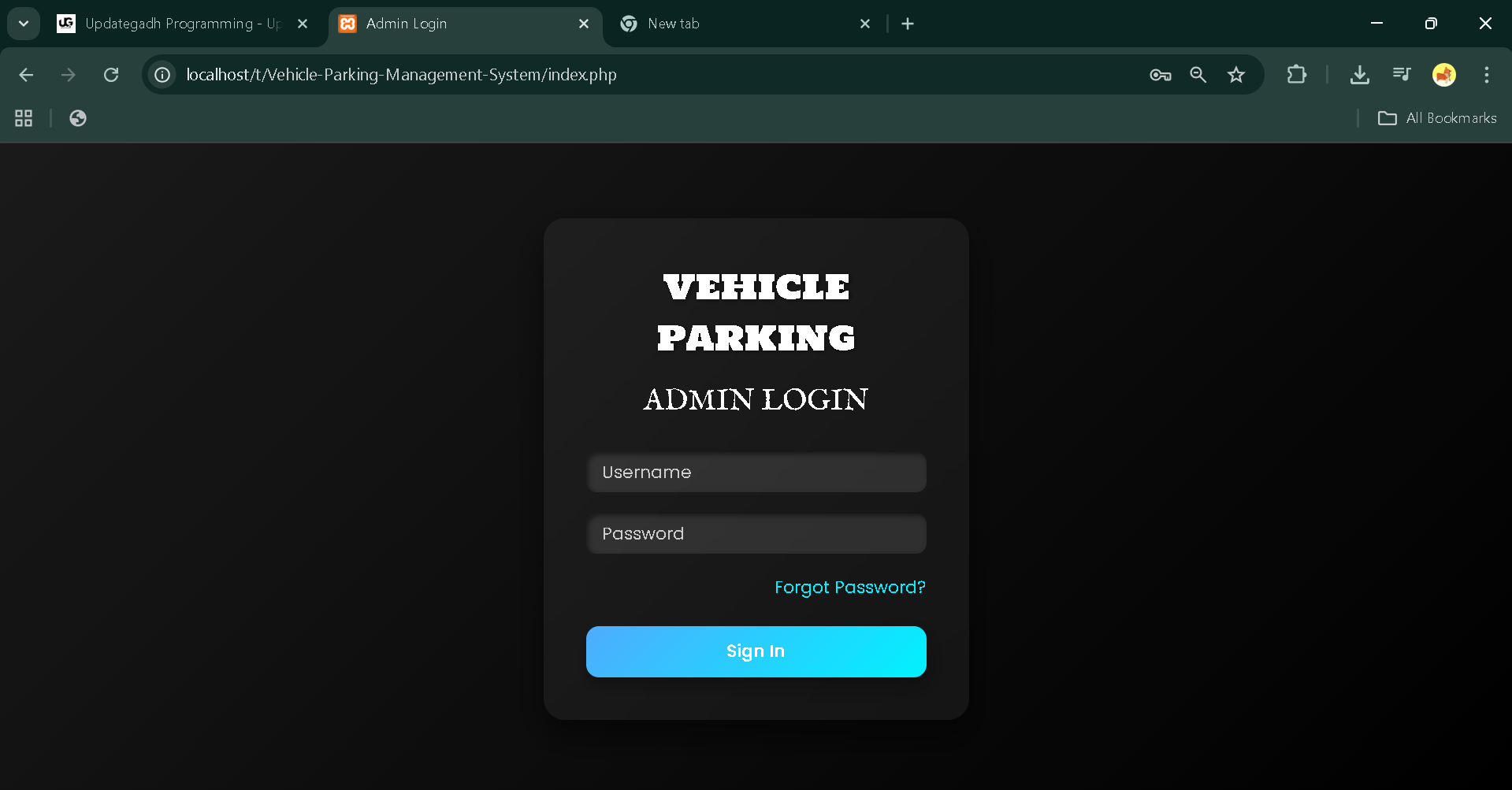Follow the Forgot Password? link

(x=849, y=588)
